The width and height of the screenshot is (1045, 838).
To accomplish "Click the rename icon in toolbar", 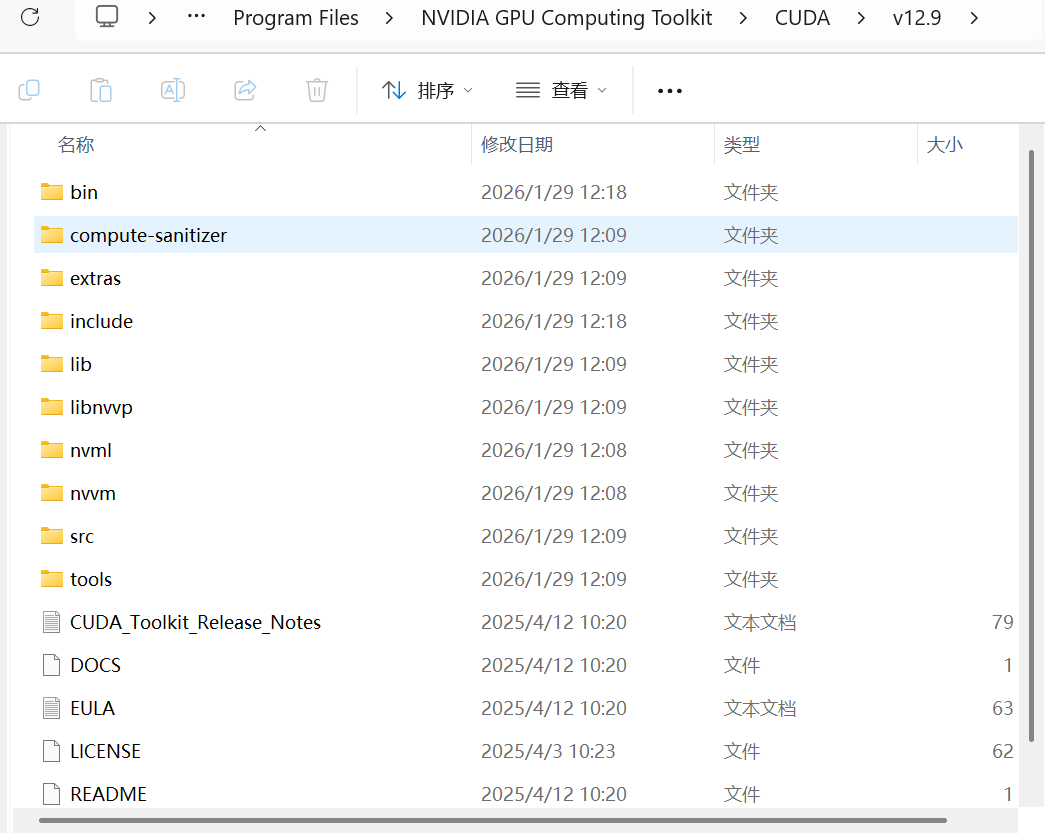I will pos(173,90).
